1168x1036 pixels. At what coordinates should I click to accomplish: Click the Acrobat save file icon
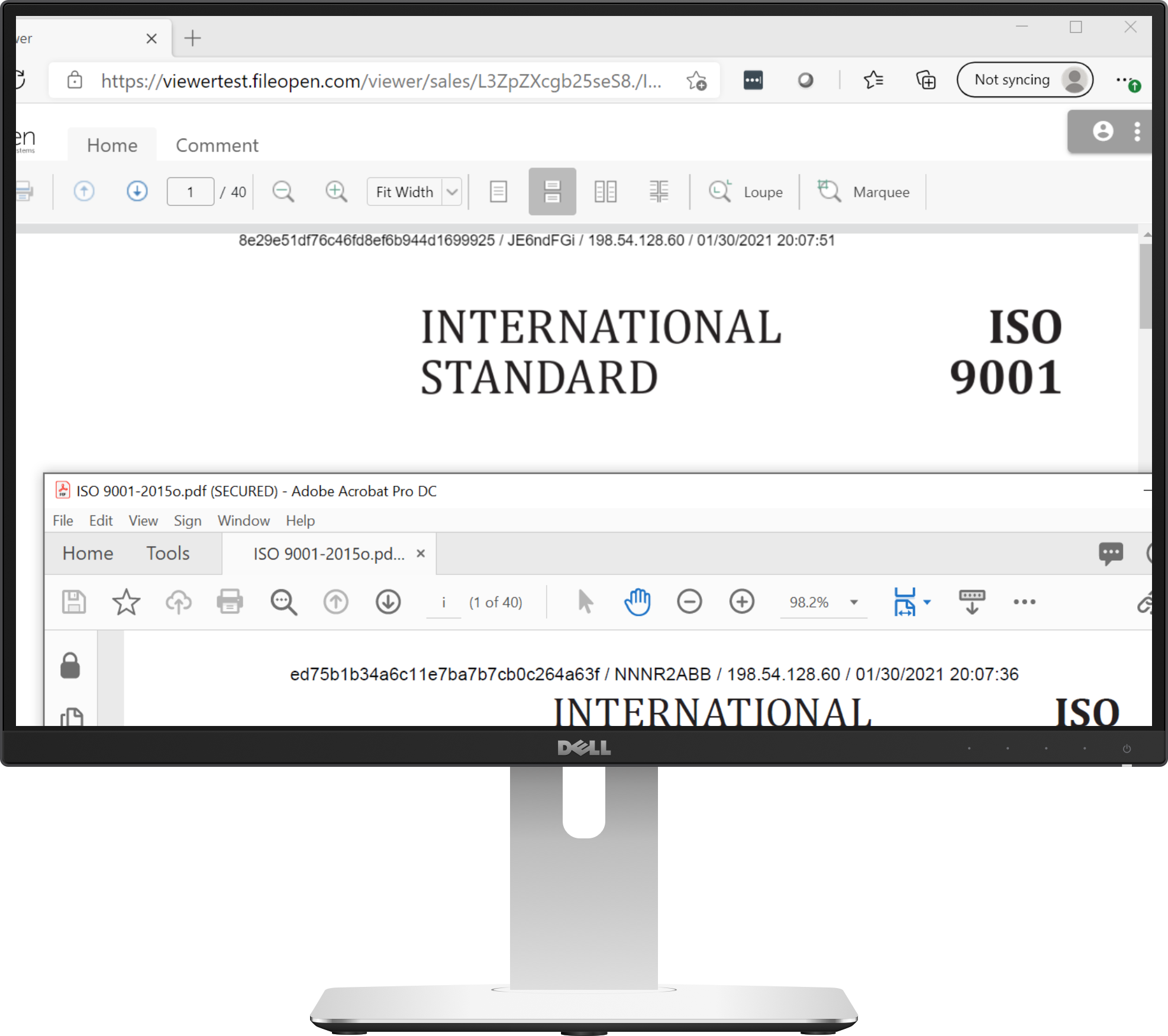click(74, 602)
